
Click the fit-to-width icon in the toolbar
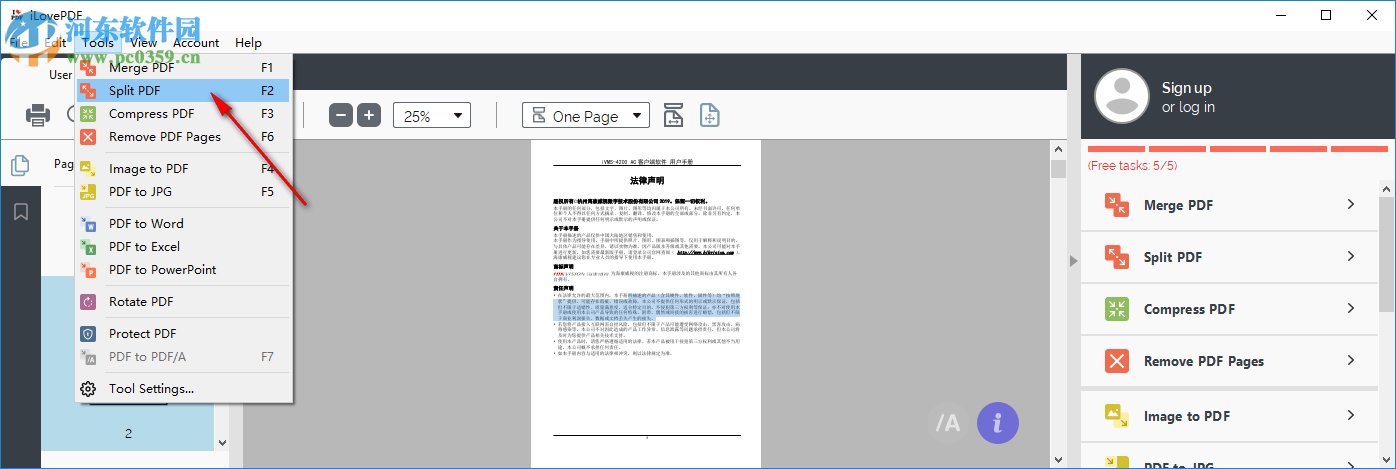pyautogui.click(x=674, y=115)
